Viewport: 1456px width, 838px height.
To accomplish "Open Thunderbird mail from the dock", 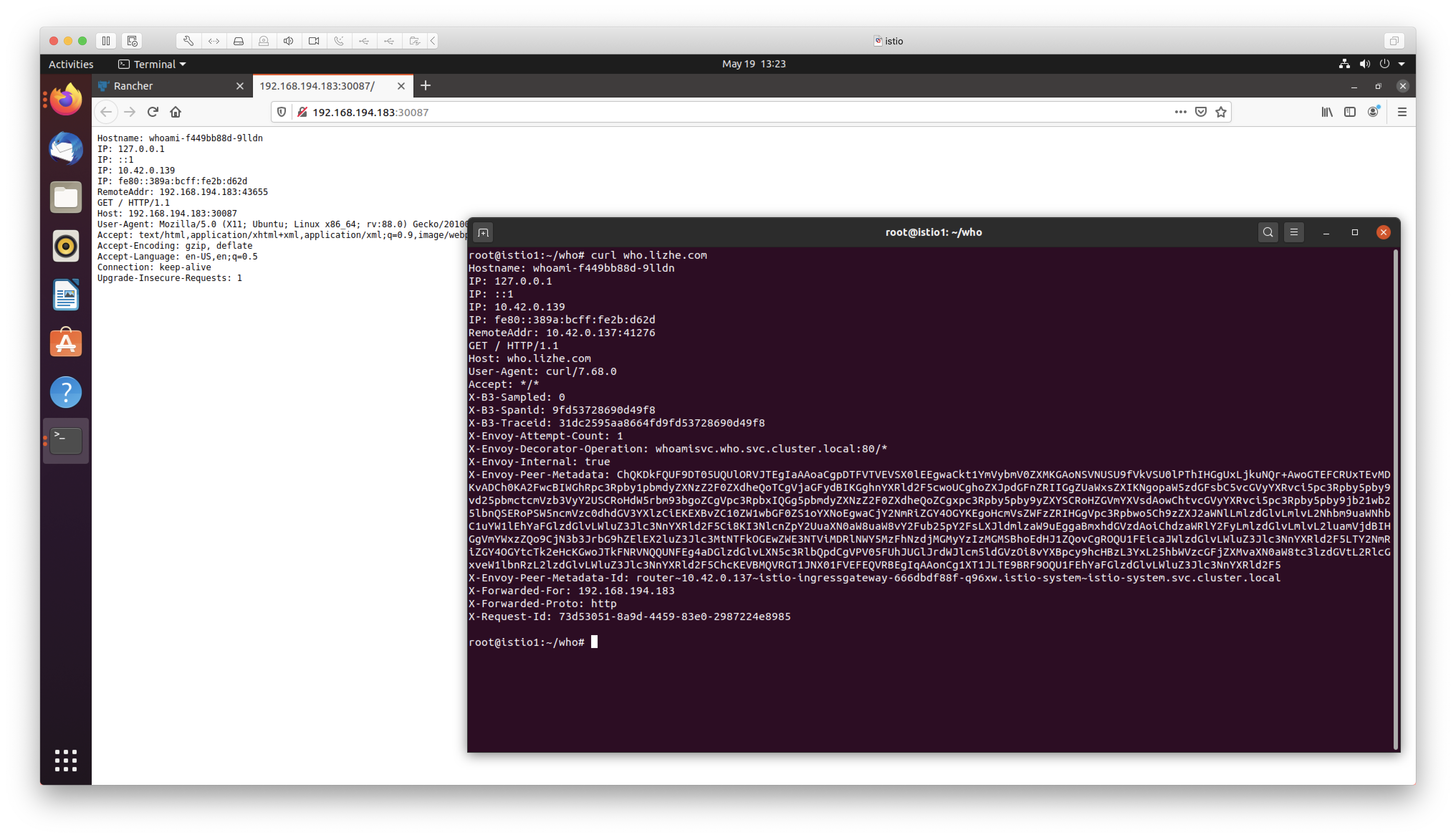I will [x=66, y=148].
